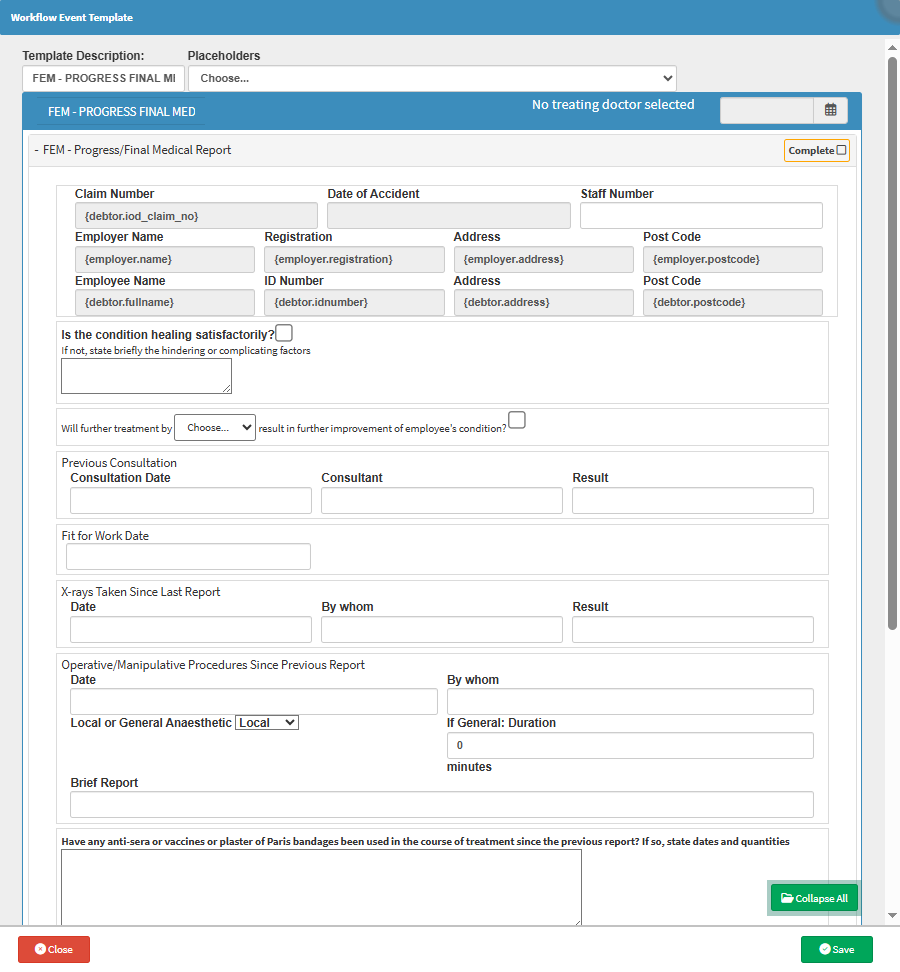This screenshot has width=900, height=972.
Task: Click the Staff Number input field
Action: point(701,215)
